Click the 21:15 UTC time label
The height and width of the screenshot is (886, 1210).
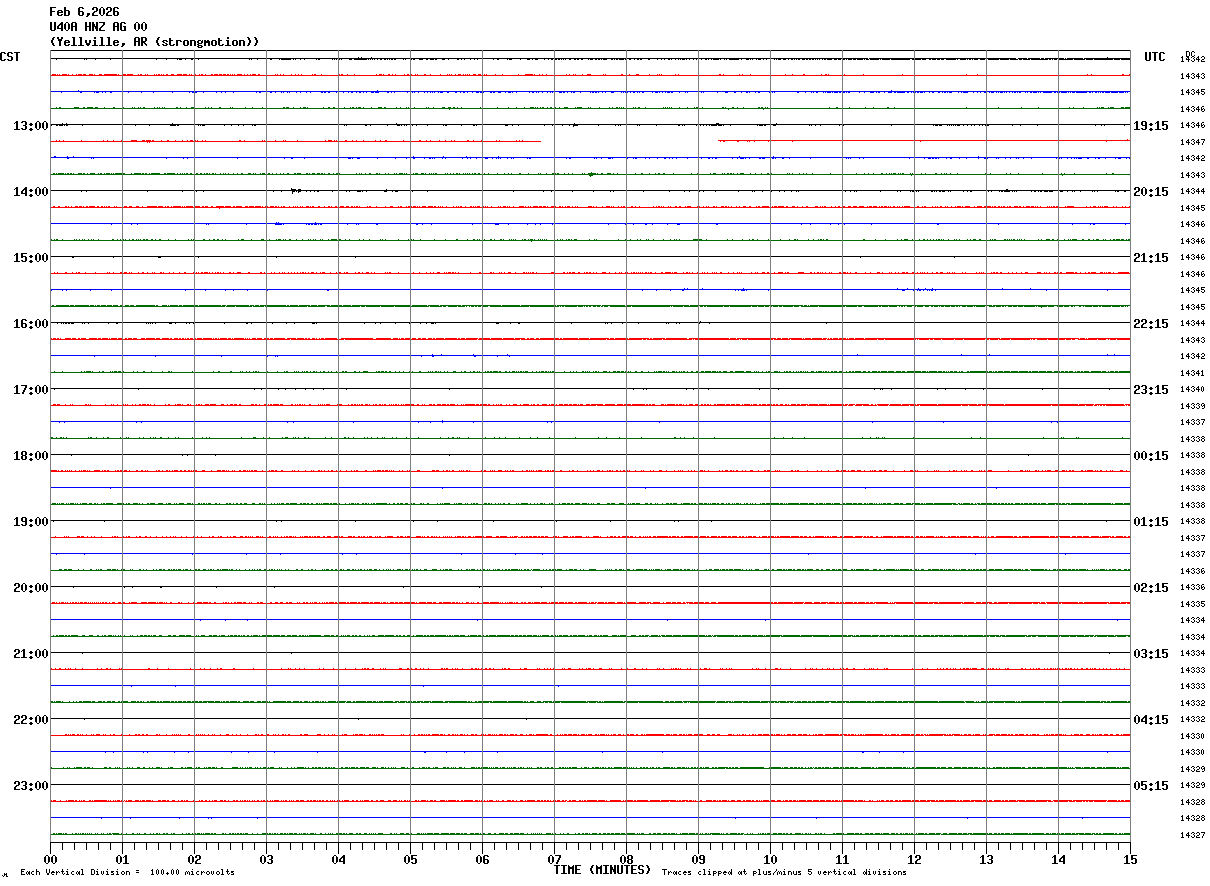coord(1150,258)
